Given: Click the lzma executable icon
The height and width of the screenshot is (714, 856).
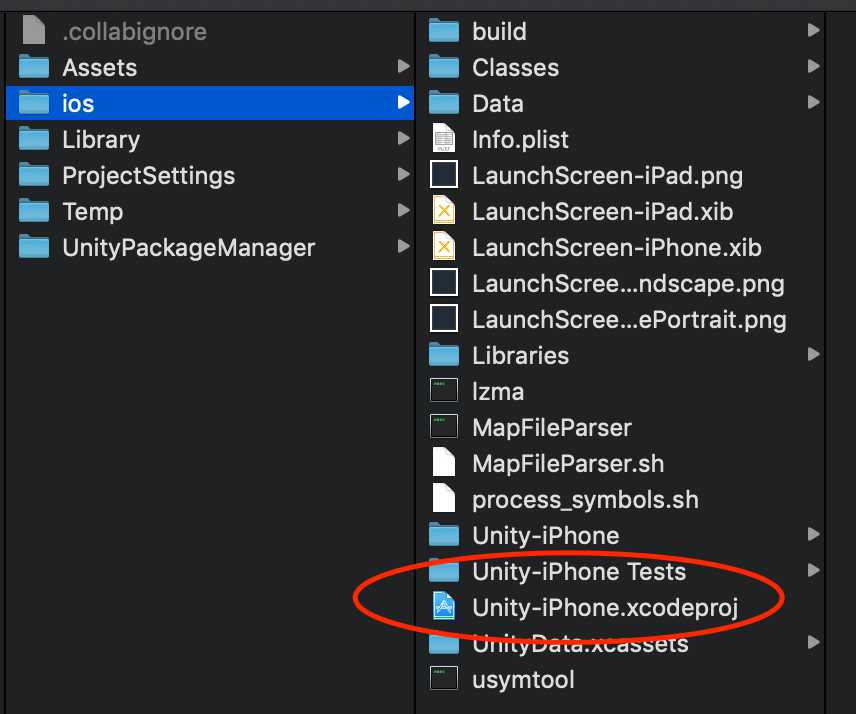Looking at the screenshot, I should pos(444,390).
